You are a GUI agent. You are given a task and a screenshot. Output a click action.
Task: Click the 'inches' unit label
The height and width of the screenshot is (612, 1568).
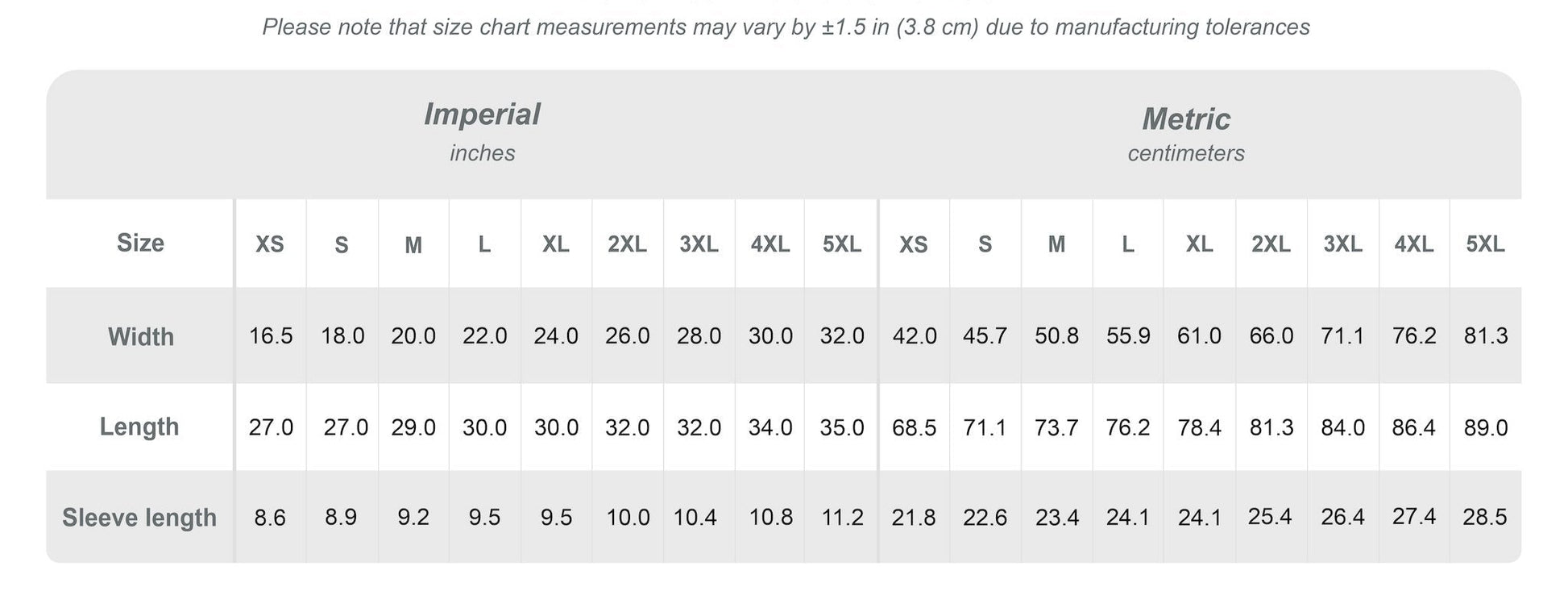482,153
